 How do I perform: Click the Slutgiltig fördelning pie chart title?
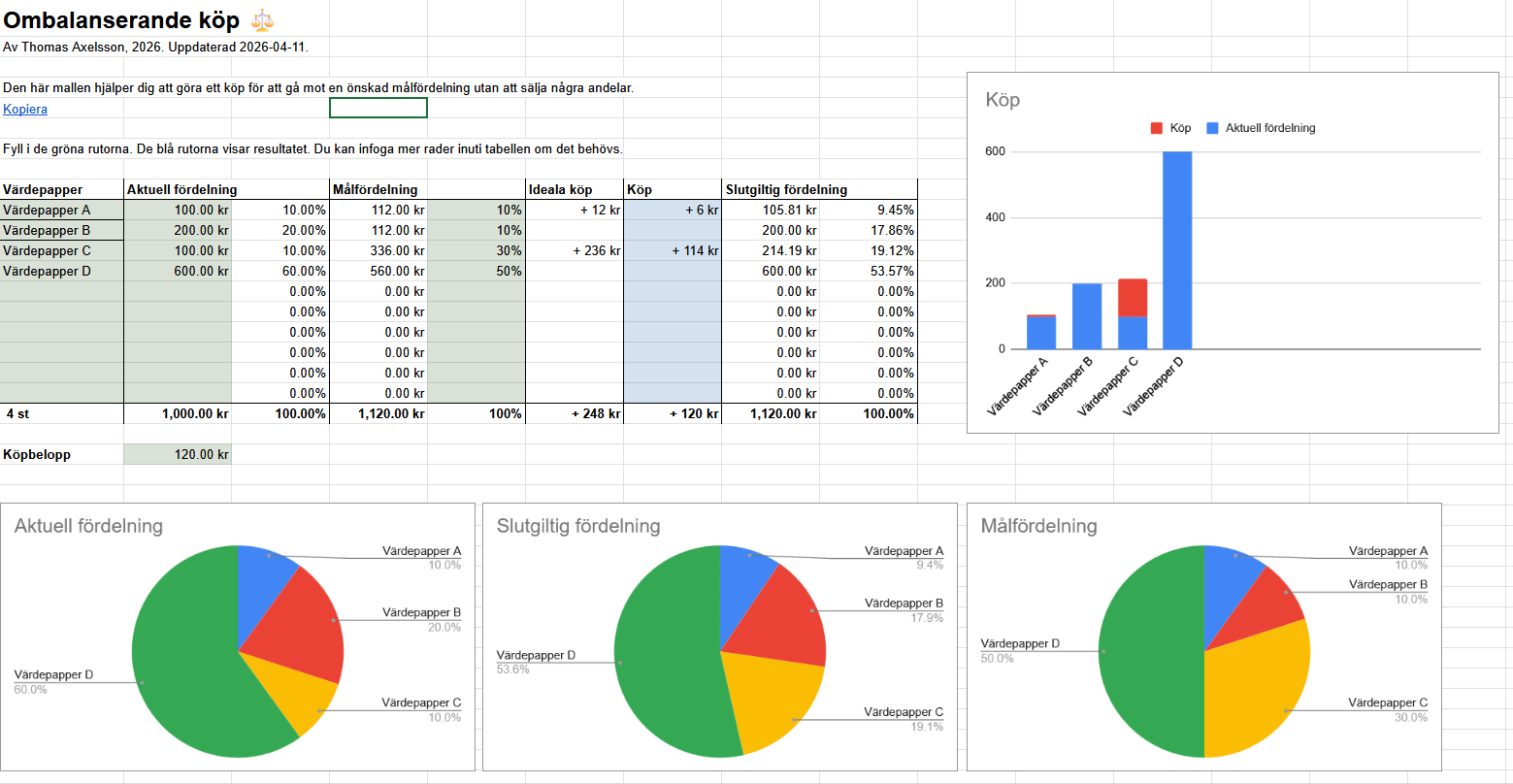point(578,526)
